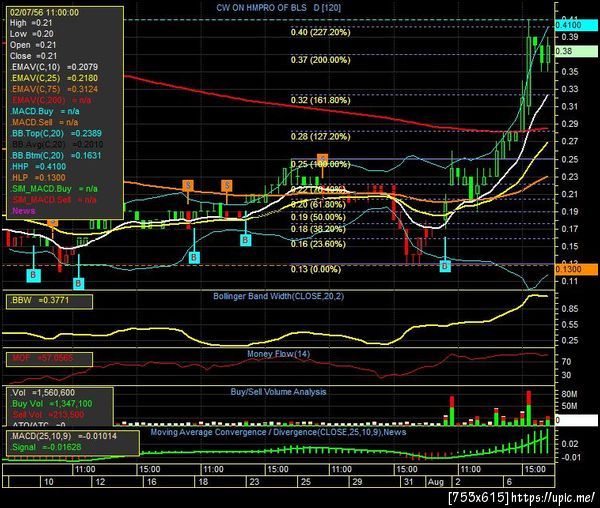Viewport: 600px width, 508px height.
Task: Click the 0.13 (0.00%) Fibonacci label
Action: [x=315, y=269]
